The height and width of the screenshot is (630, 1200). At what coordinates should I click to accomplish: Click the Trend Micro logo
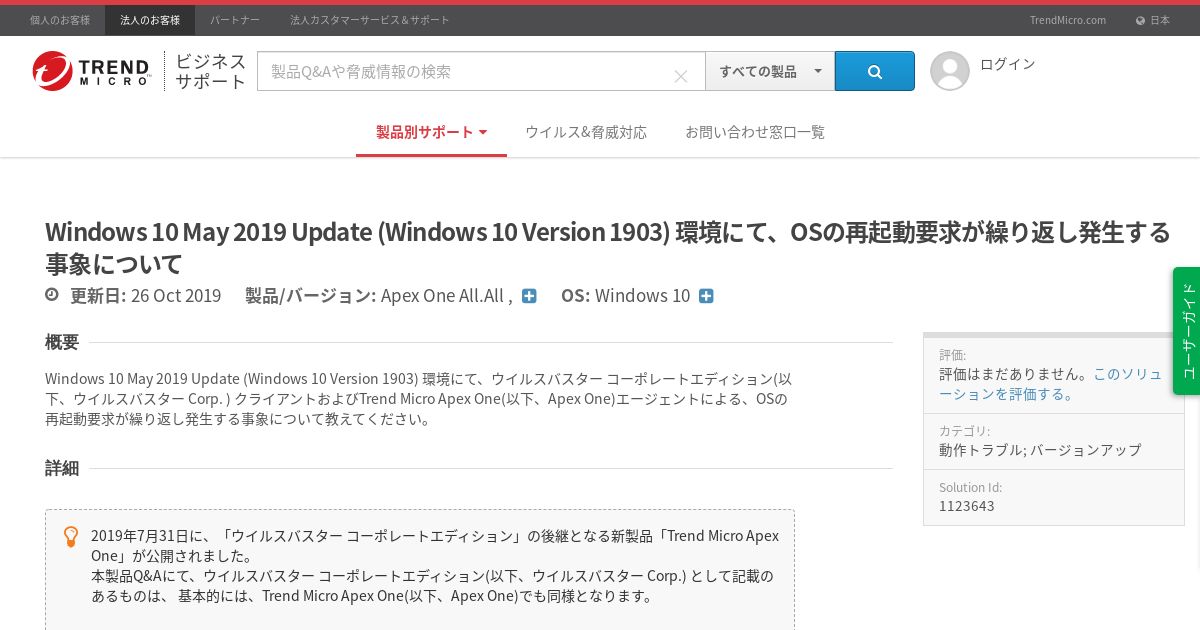pos(91,71)
